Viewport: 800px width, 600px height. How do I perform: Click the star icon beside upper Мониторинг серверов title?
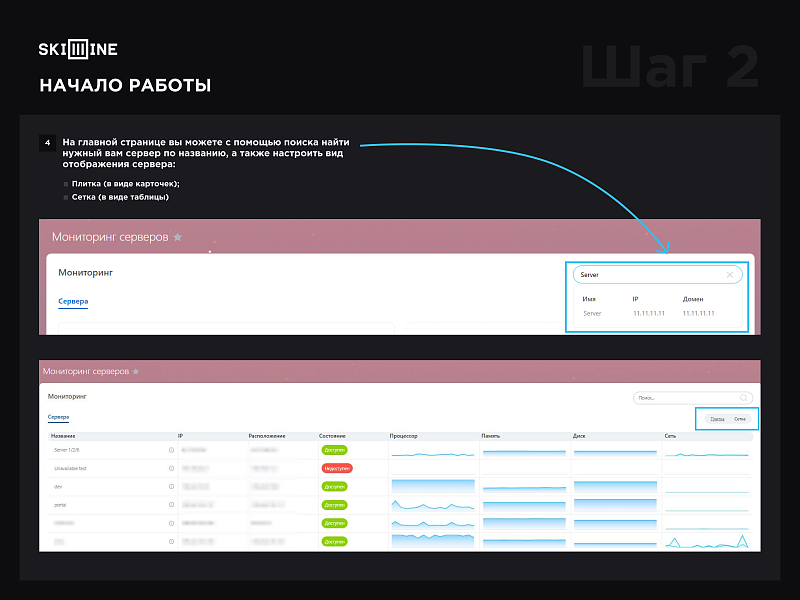pyautogui.click(x=178, y=238)
